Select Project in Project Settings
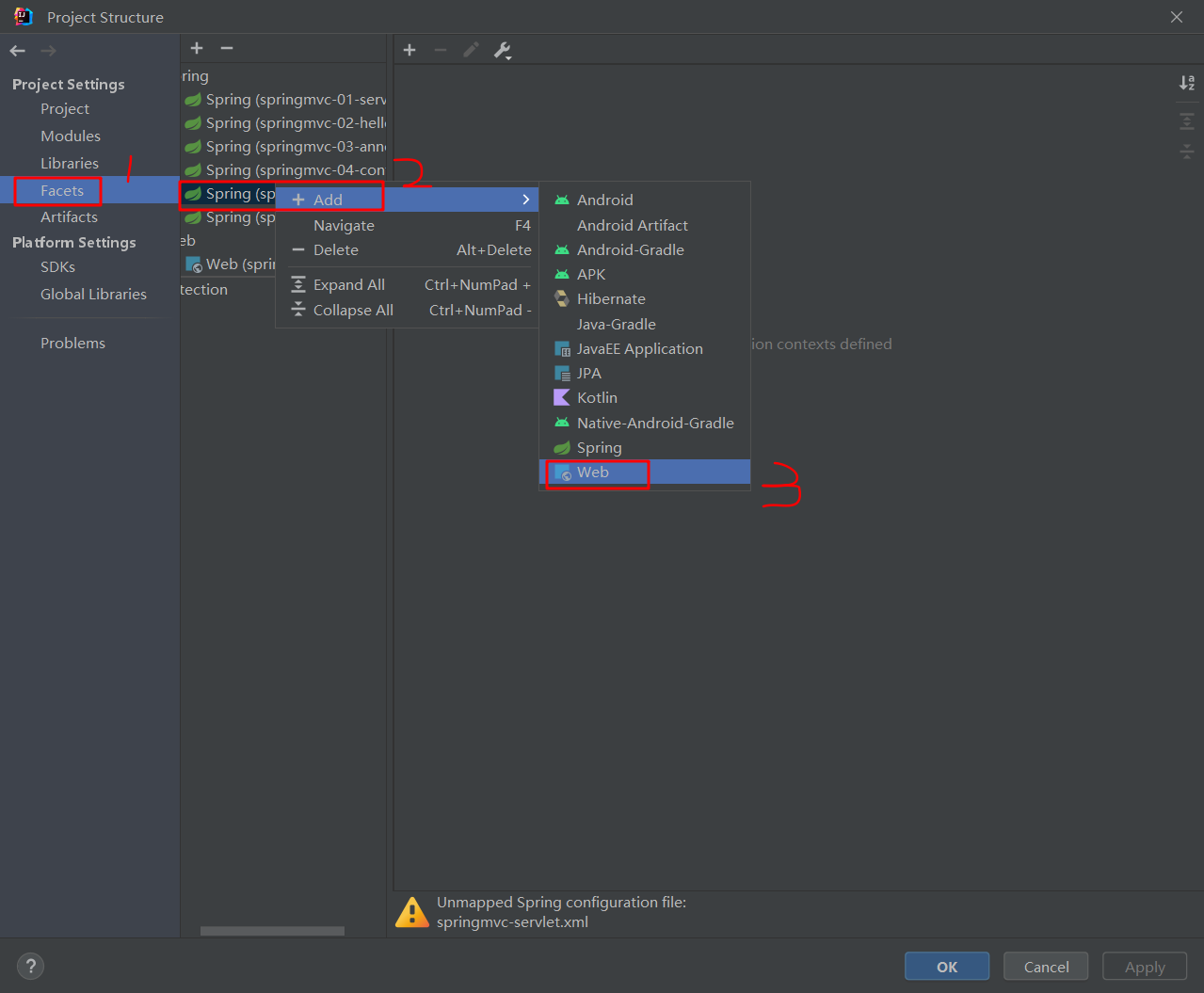 click(x=65, y=109)
